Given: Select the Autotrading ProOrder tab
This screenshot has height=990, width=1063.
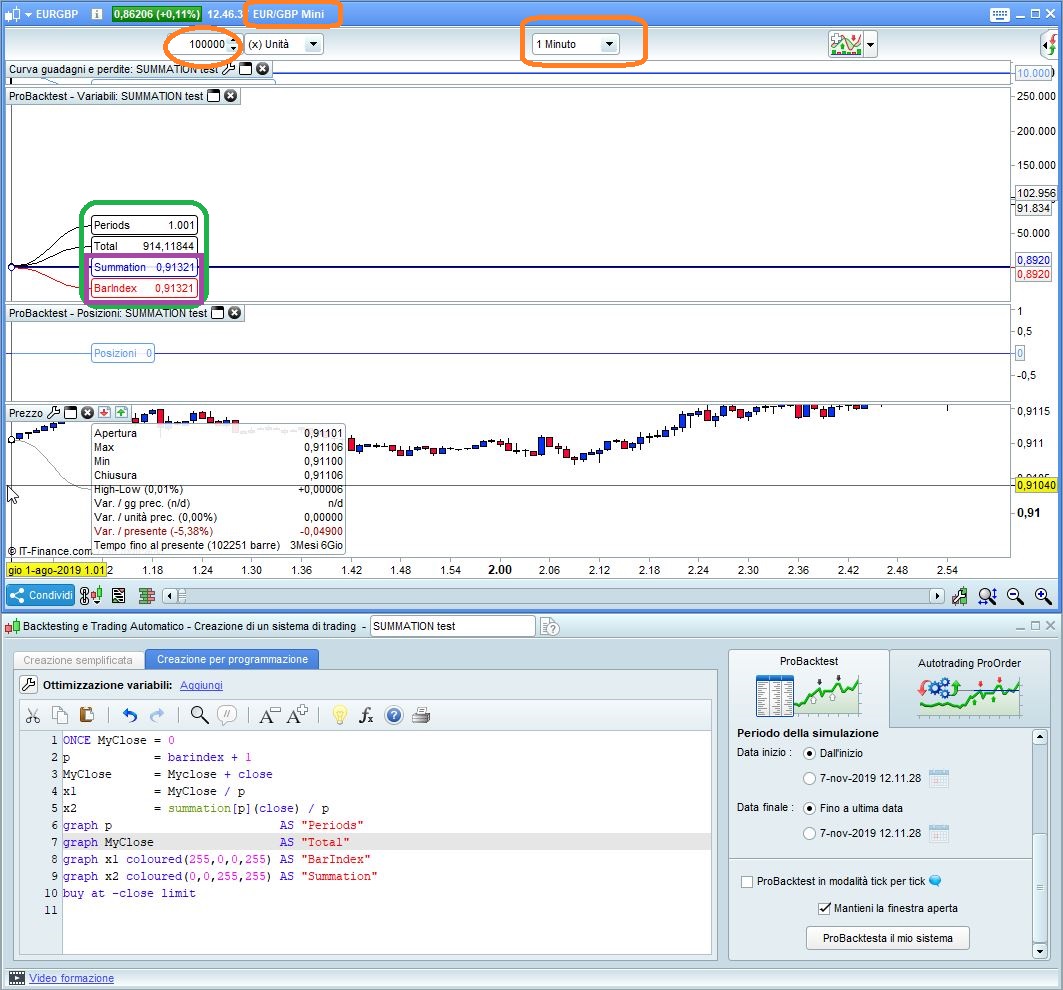Looking at the screenshot, I should [x=969, y=688].
